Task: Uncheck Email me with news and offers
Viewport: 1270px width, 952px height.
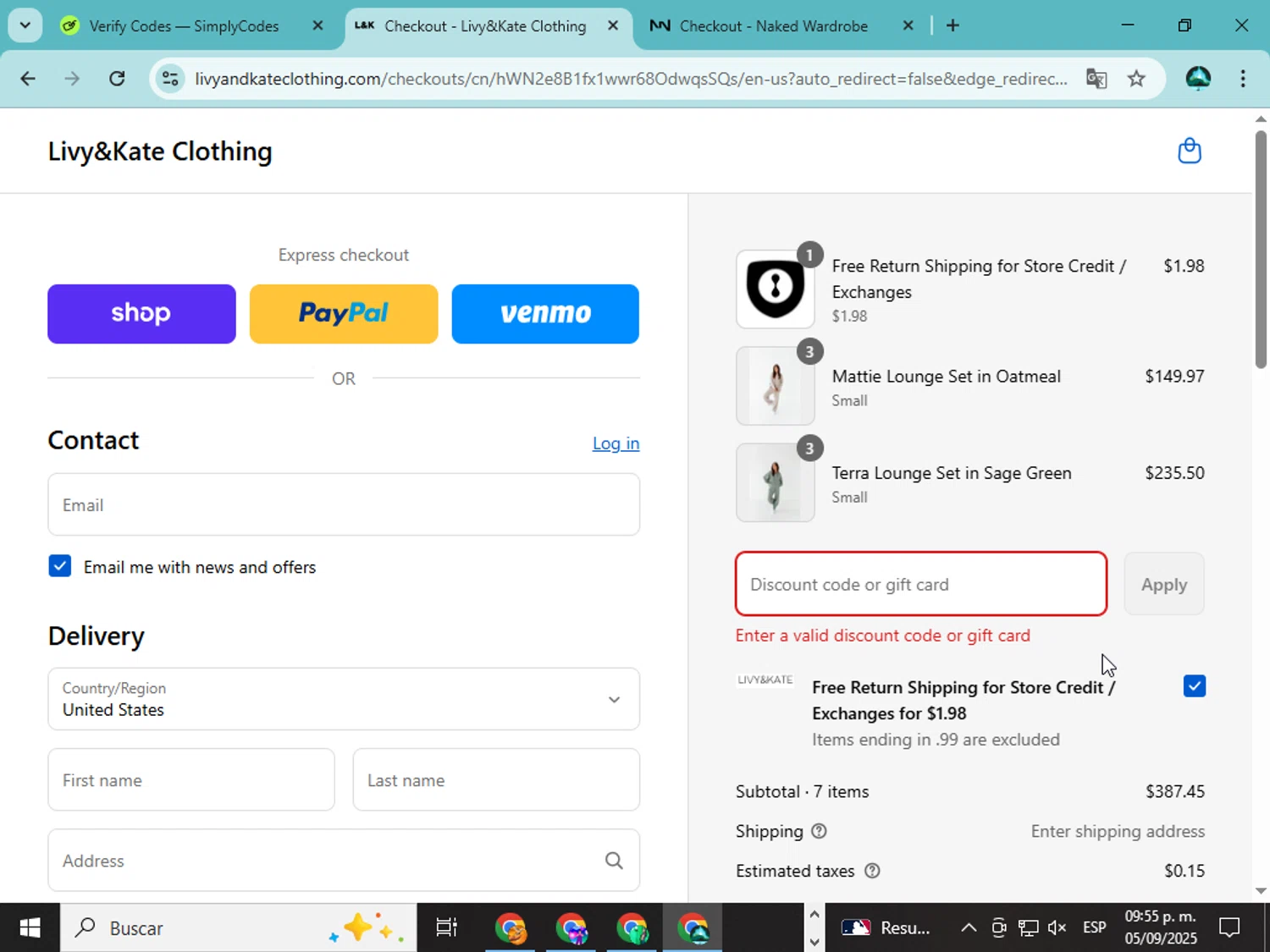Action: 59,566
